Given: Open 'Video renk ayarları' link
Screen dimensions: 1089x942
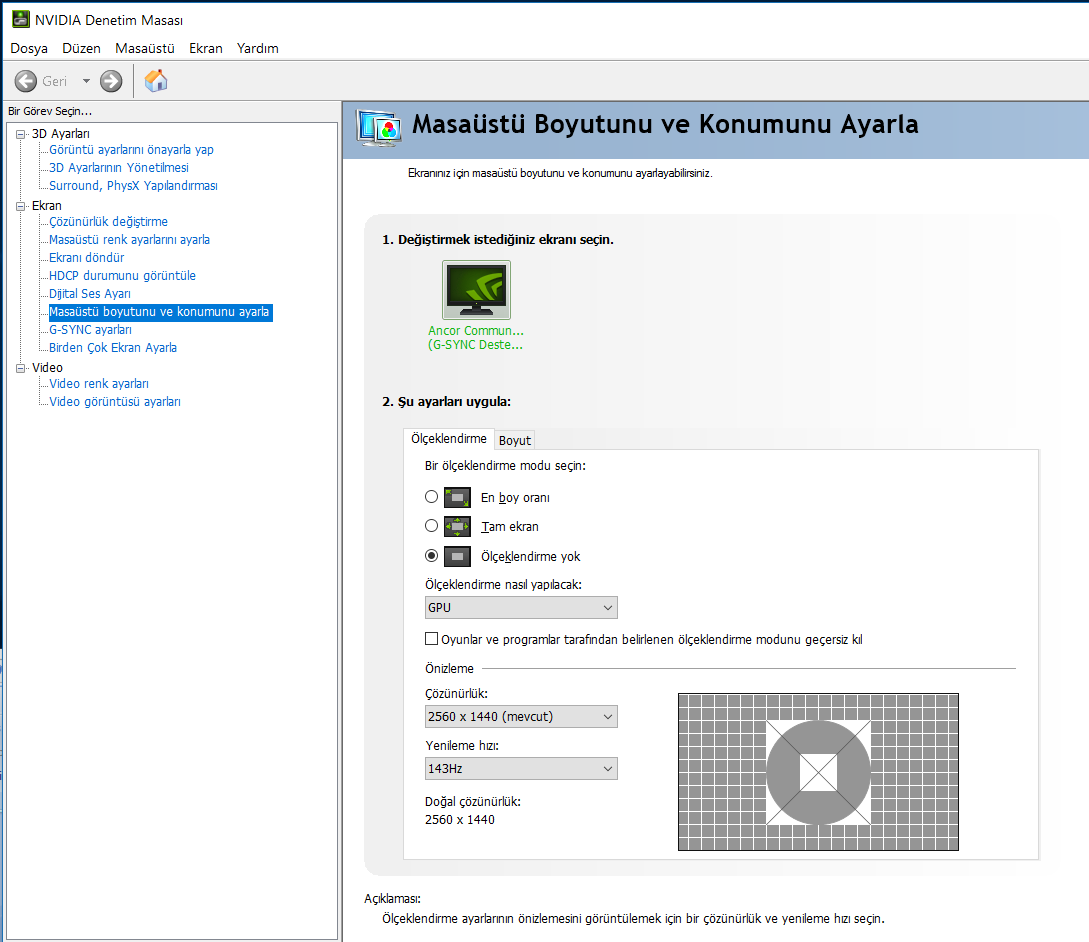Looking at the screenshot, I should pyautogui.click(x=99, y=385).
